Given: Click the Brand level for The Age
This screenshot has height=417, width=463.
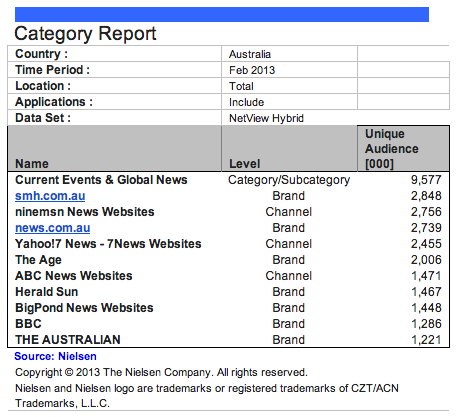Looking at the screenshot, I should coord(289,260).
